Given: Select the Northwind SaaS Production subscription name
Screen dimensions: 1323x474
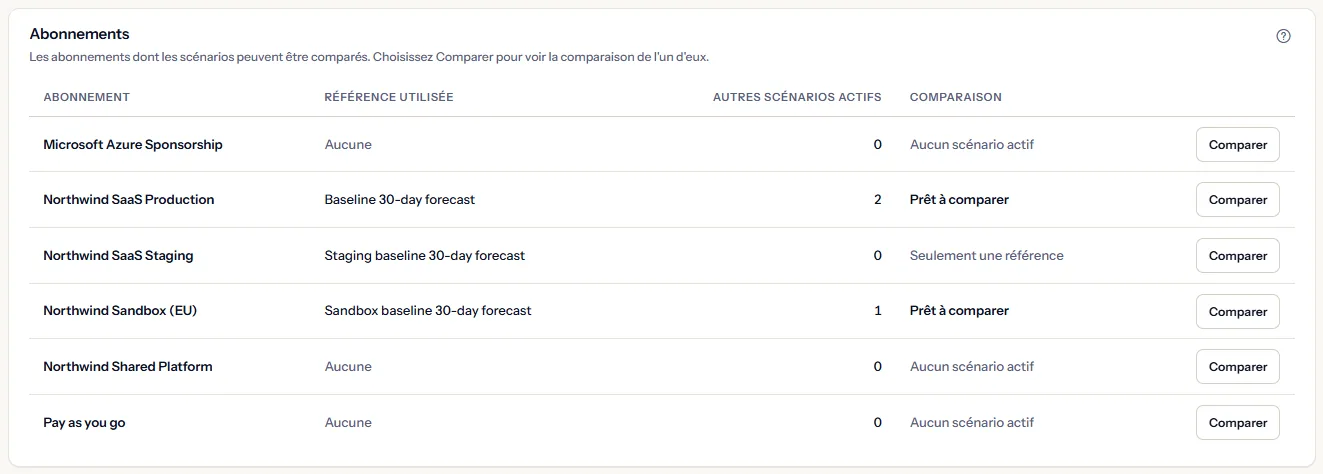Looking at the screenshot, I should pos(129,200).
